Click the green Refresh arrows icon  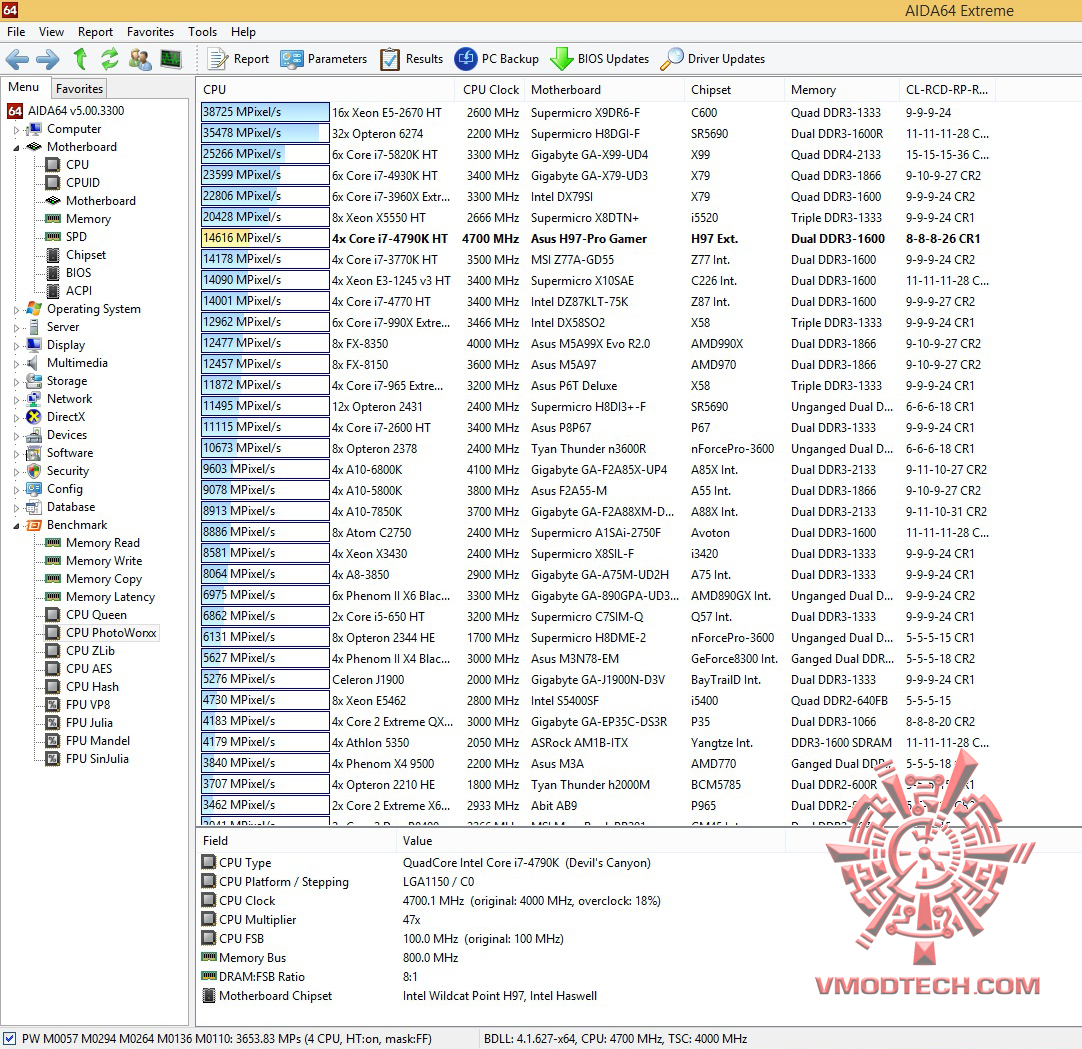pyautogui.click(x=109, y=59)
